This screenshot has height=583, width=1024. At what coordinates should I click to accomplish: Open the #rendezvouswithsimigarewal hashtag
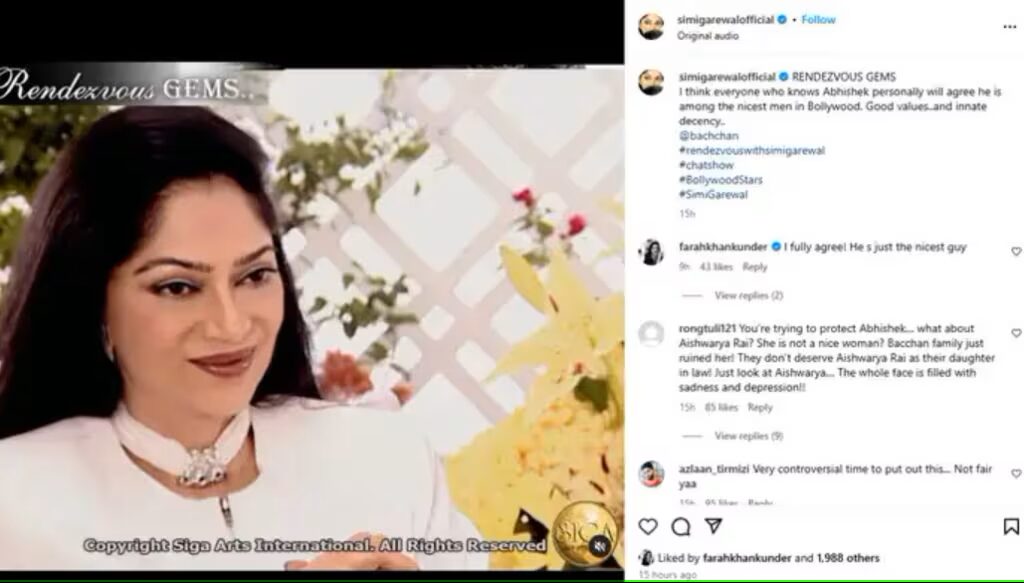coord(752,150)
